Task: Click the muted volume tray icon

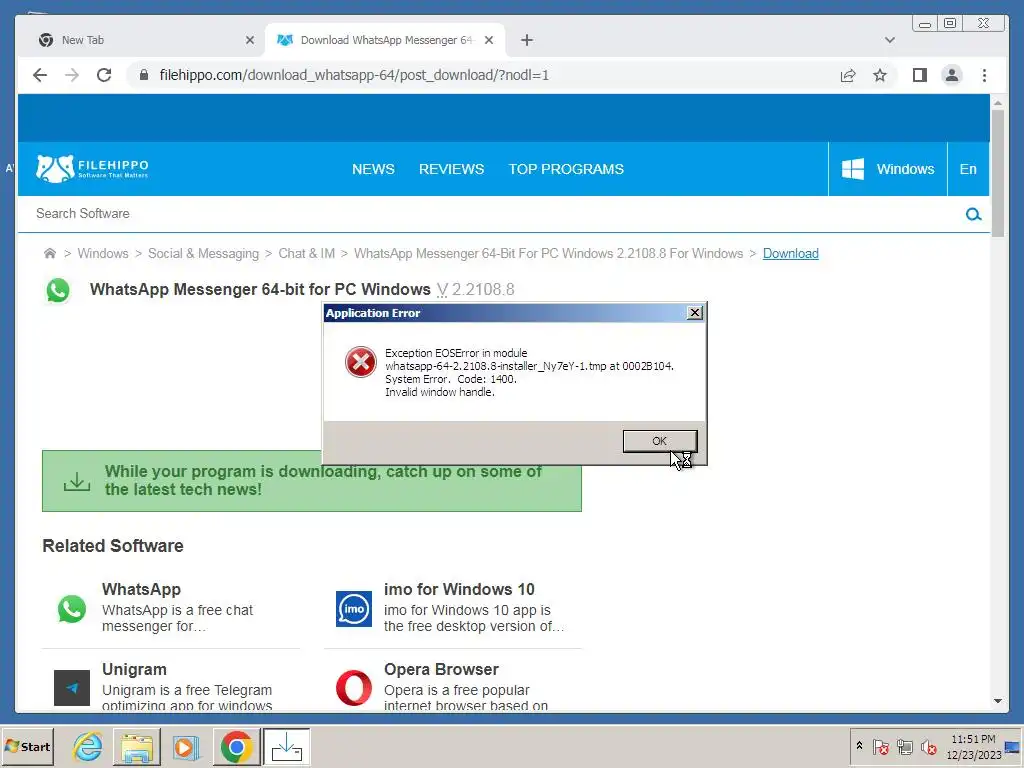Action: [929, 746]
